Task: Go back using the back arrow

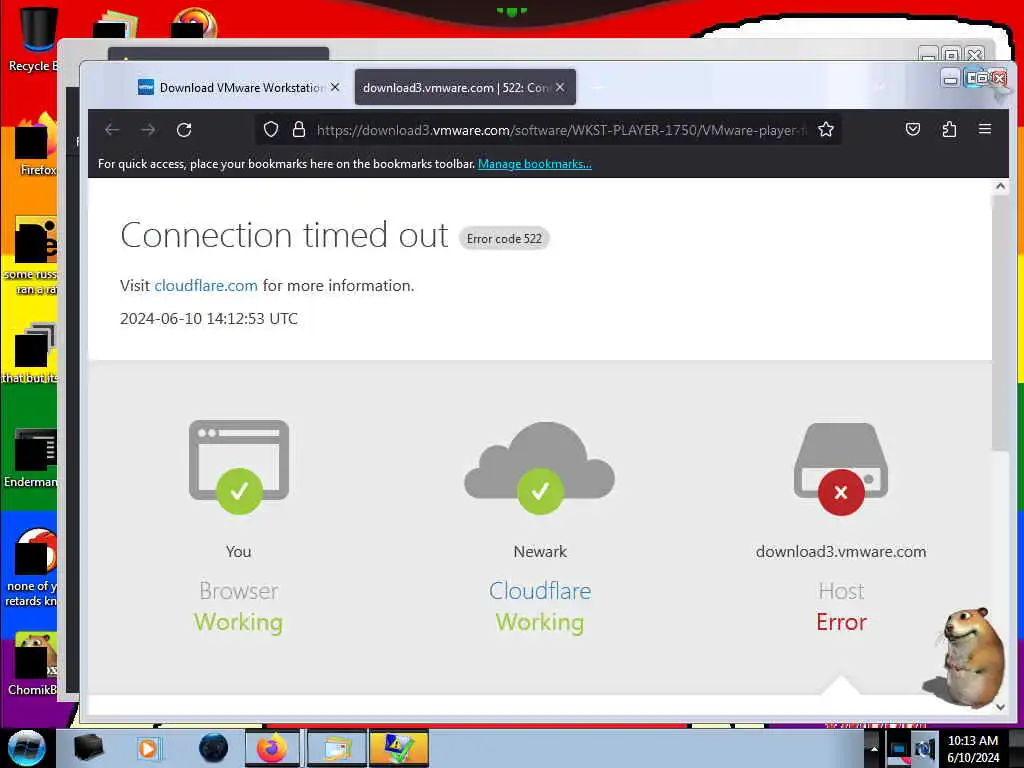Action: point(112,130)
